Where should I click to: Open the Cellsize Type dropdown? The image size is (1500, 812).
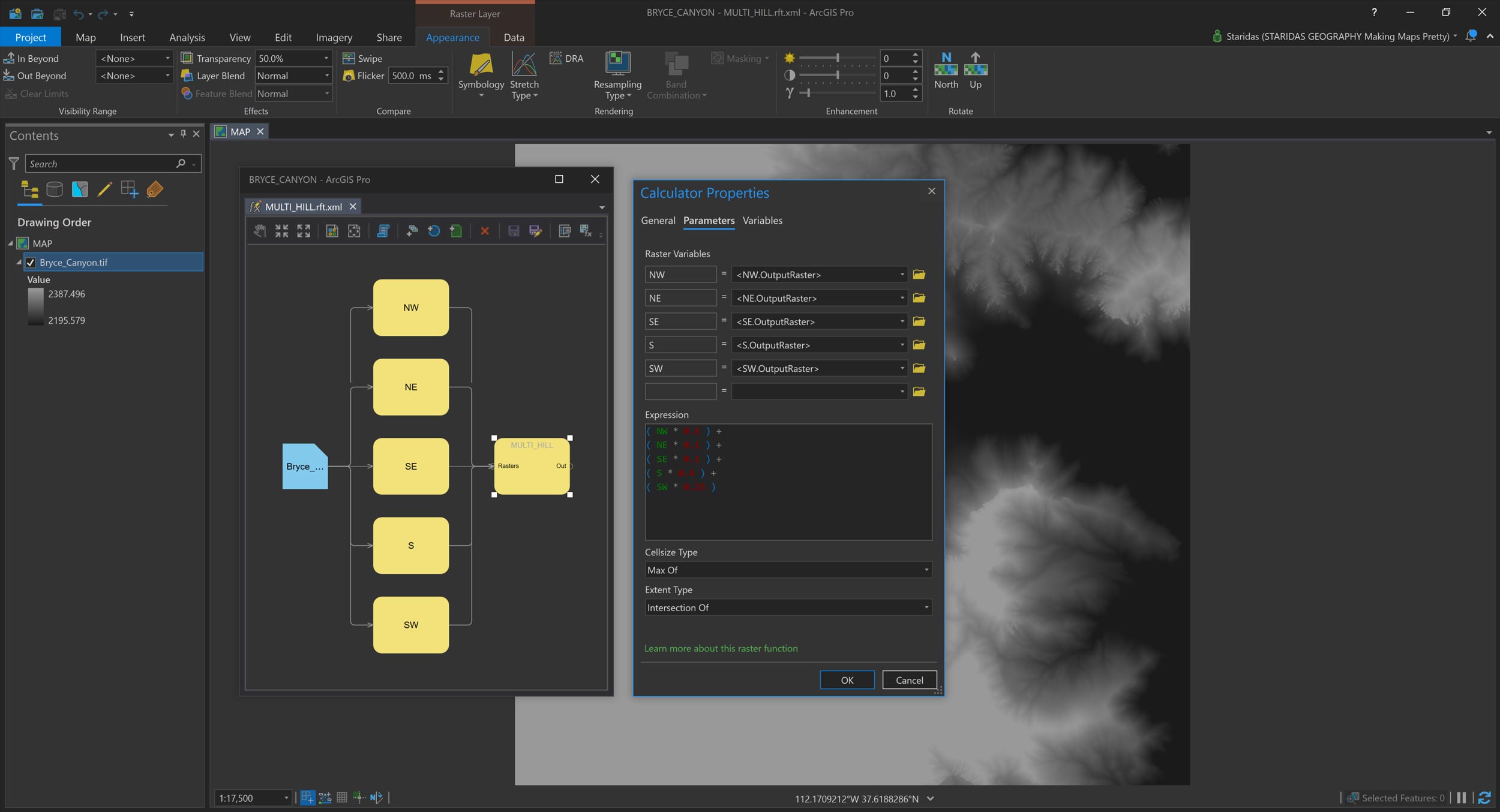coord(788,570)
